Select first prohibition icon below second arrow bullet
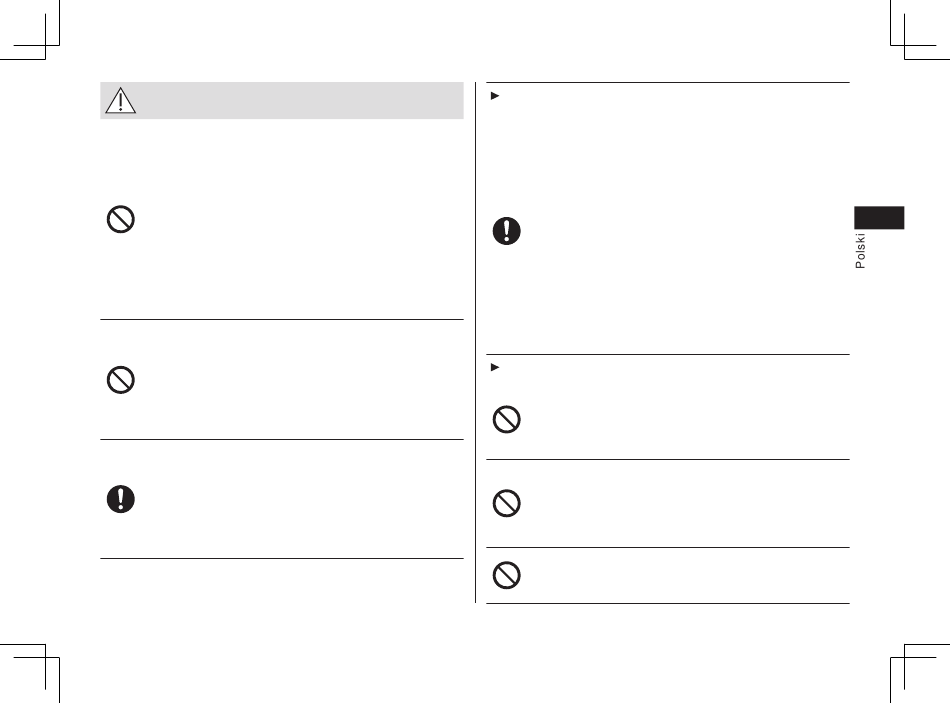The image size is (950, 703). [507, 419]
